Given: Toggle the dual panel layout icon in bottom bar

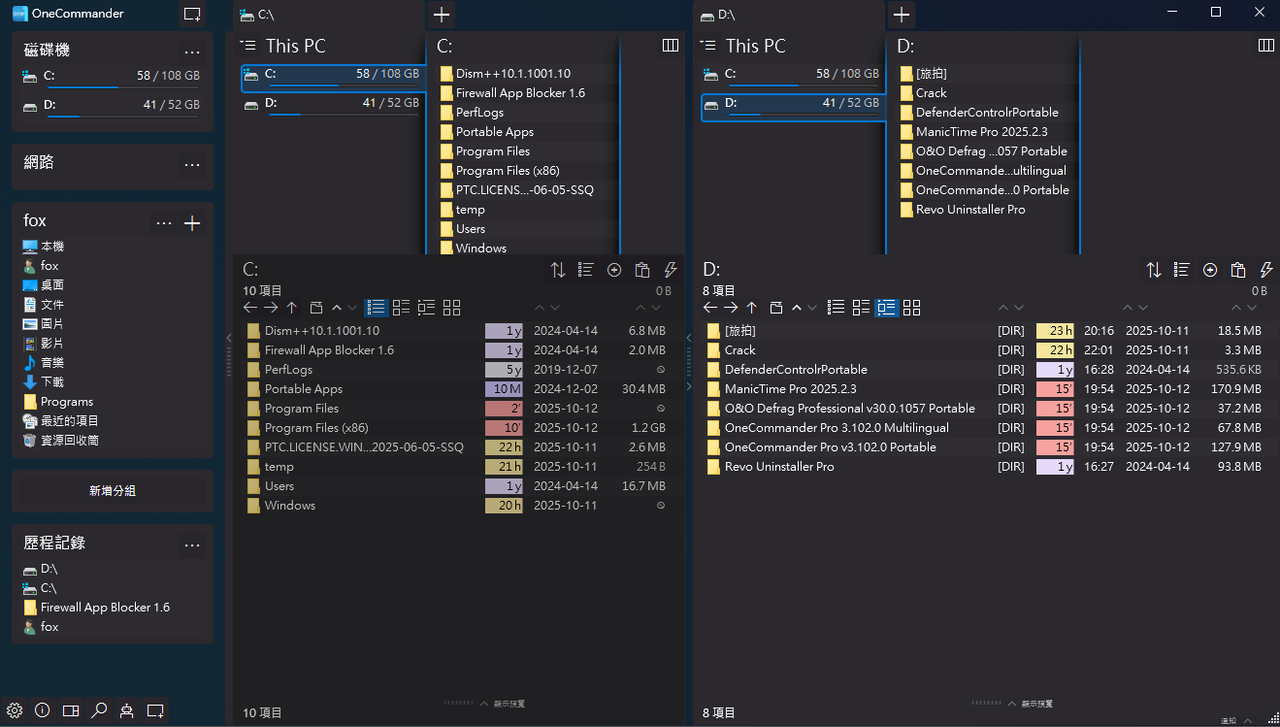Looking at the screenshot, I should pos(70,711).
